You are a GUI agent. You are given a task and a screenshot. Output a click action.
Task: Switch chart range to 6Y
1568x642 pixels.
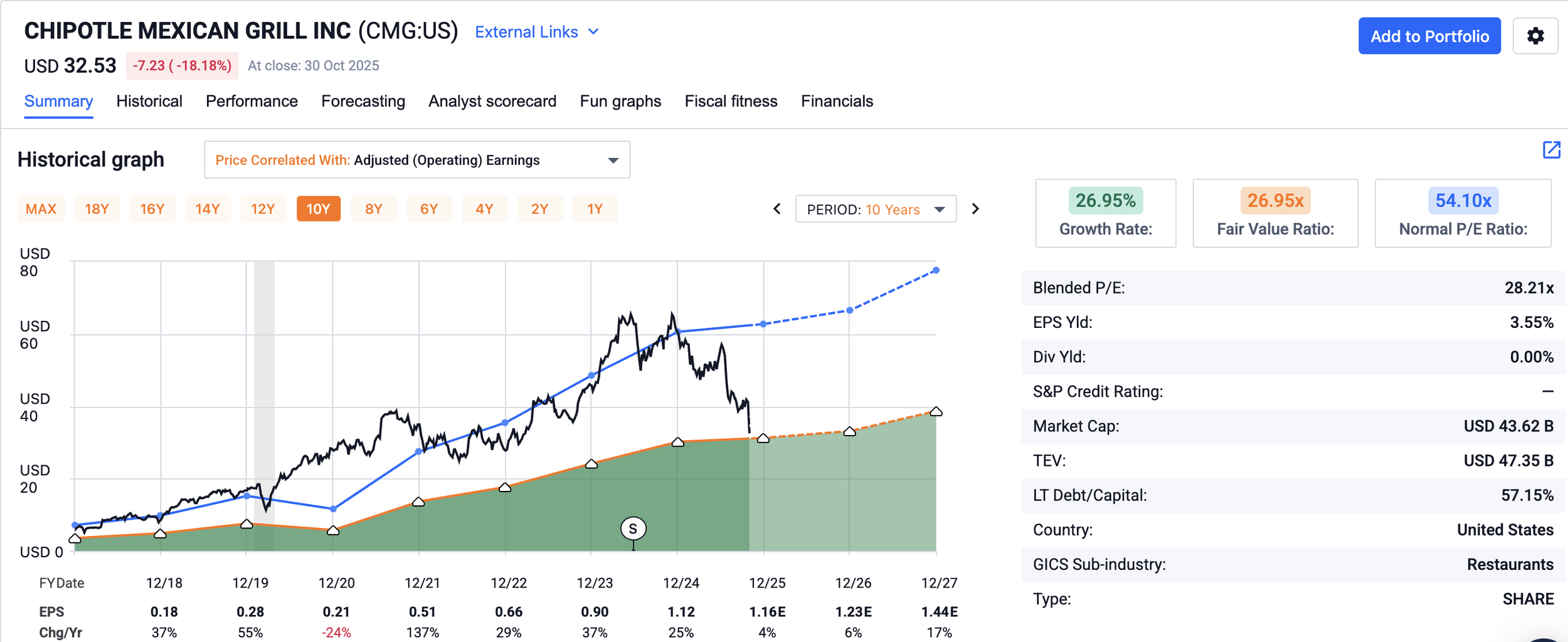click(x=429, y=209)
